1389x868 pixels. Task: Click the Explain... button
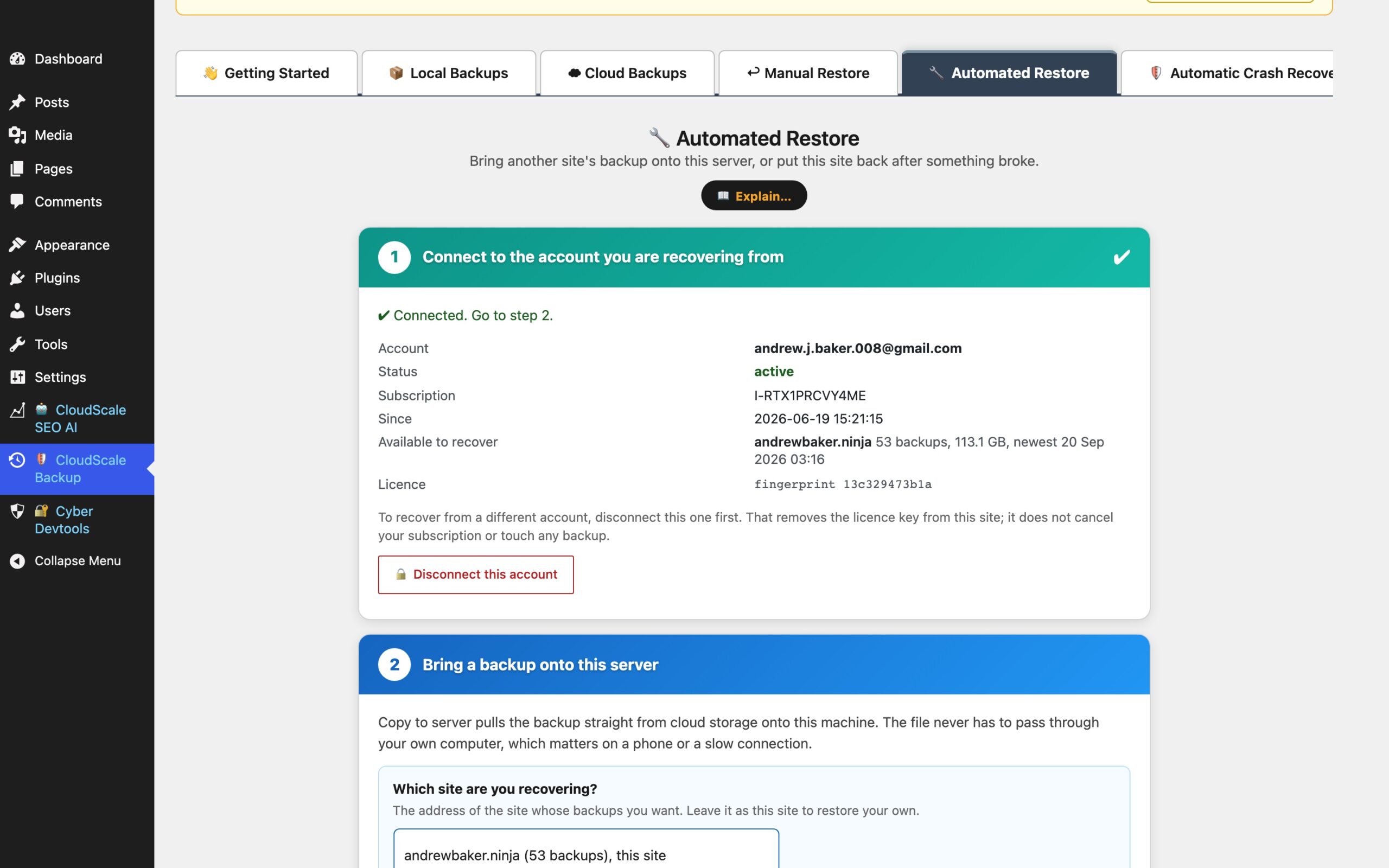(754, 196)
